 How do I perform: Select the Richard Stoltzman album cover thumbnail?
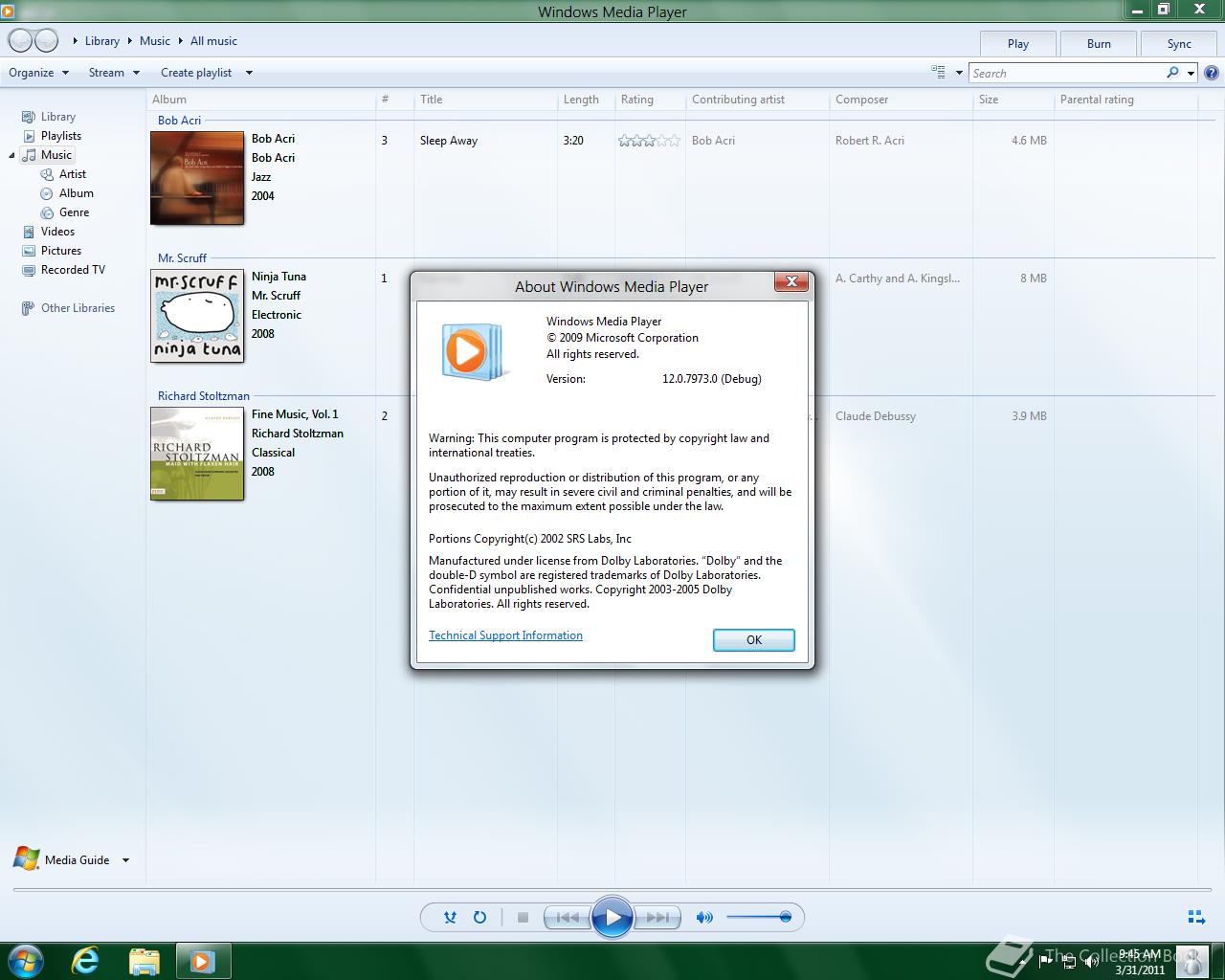pos(197,454)
